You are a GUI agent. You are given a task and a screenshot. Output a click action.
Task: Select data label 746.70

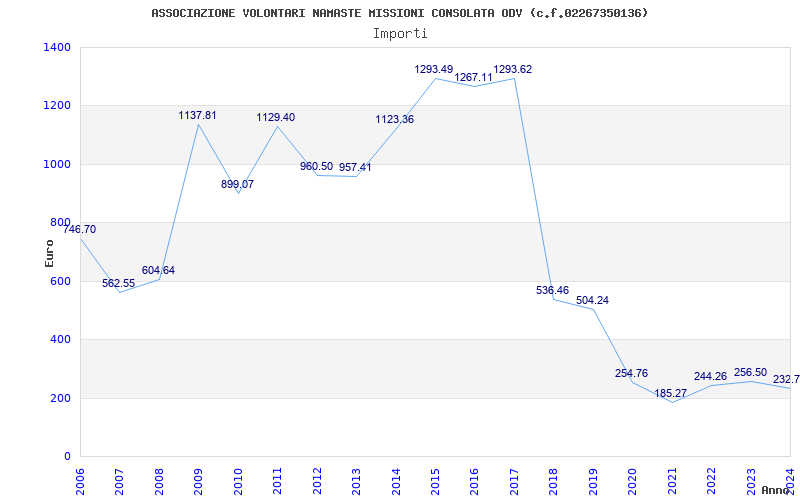pos(80,230)
